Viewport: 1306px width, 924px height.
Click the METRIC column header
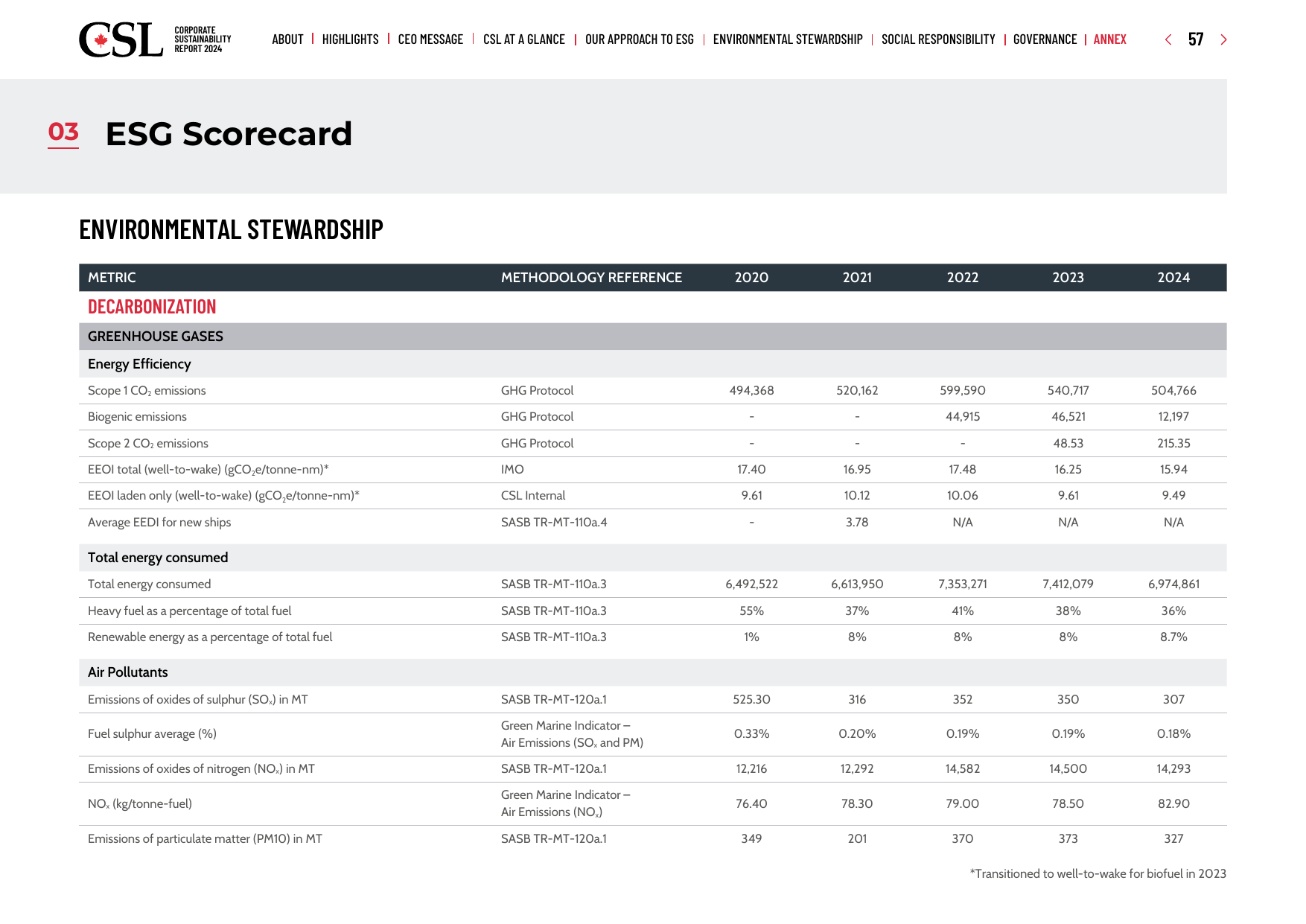[112, 278]
